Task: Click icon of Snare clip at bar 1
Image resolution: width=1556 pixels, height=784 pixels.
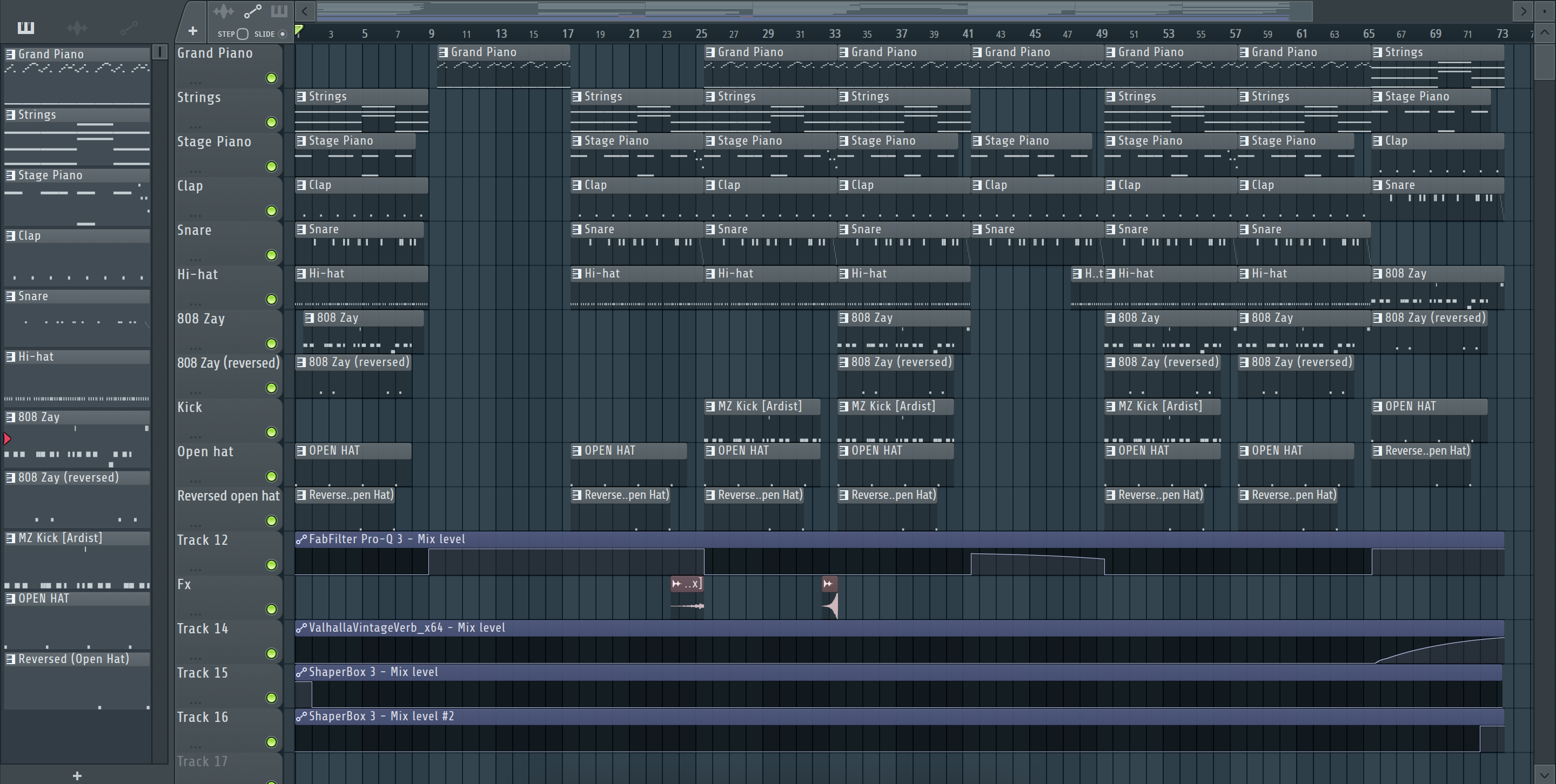Action: [x=301, y=229]
